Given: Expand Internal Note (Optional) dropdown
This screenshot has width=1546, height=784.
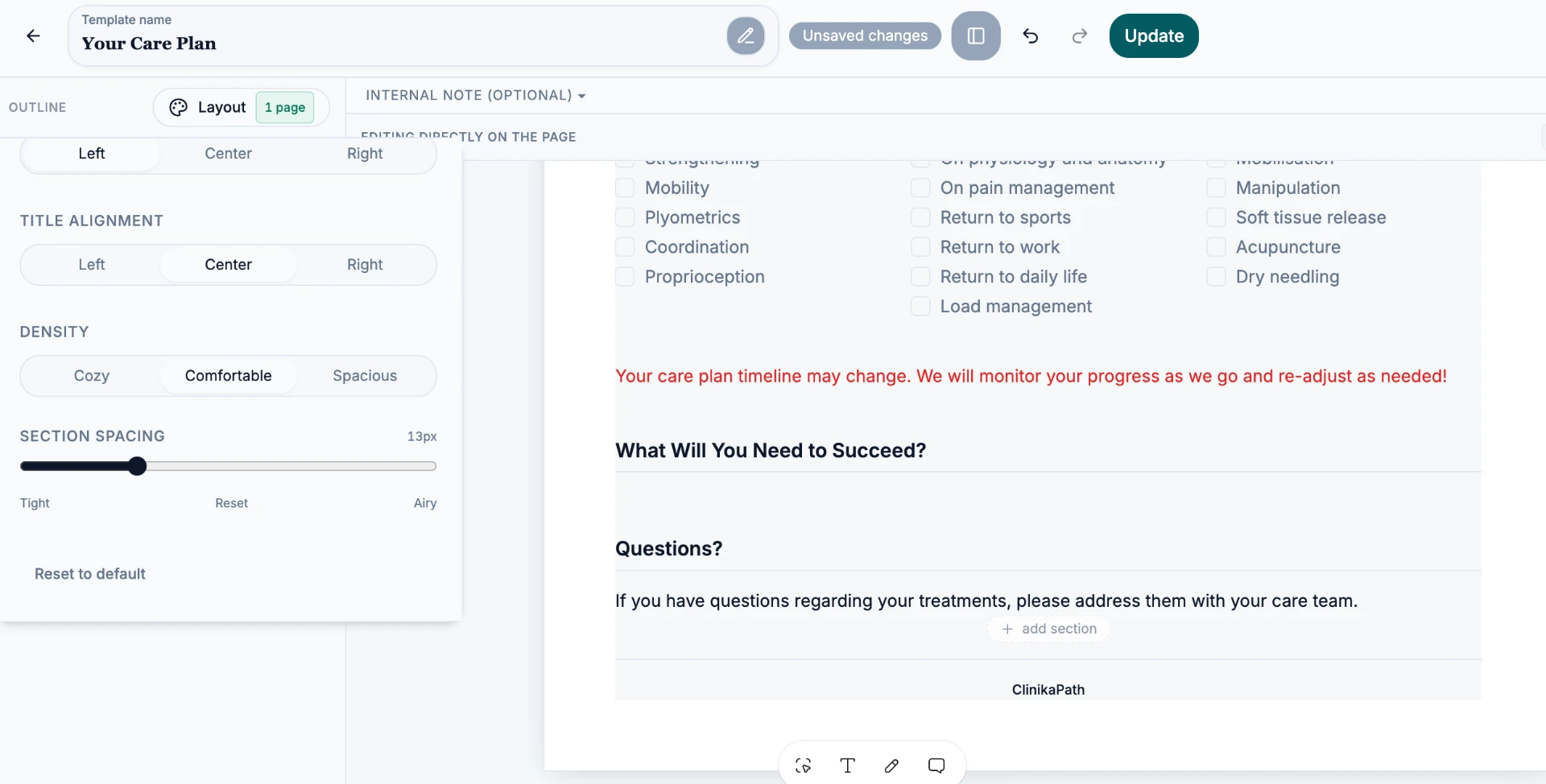Looking at the screenshot, I should click(476, 95).
